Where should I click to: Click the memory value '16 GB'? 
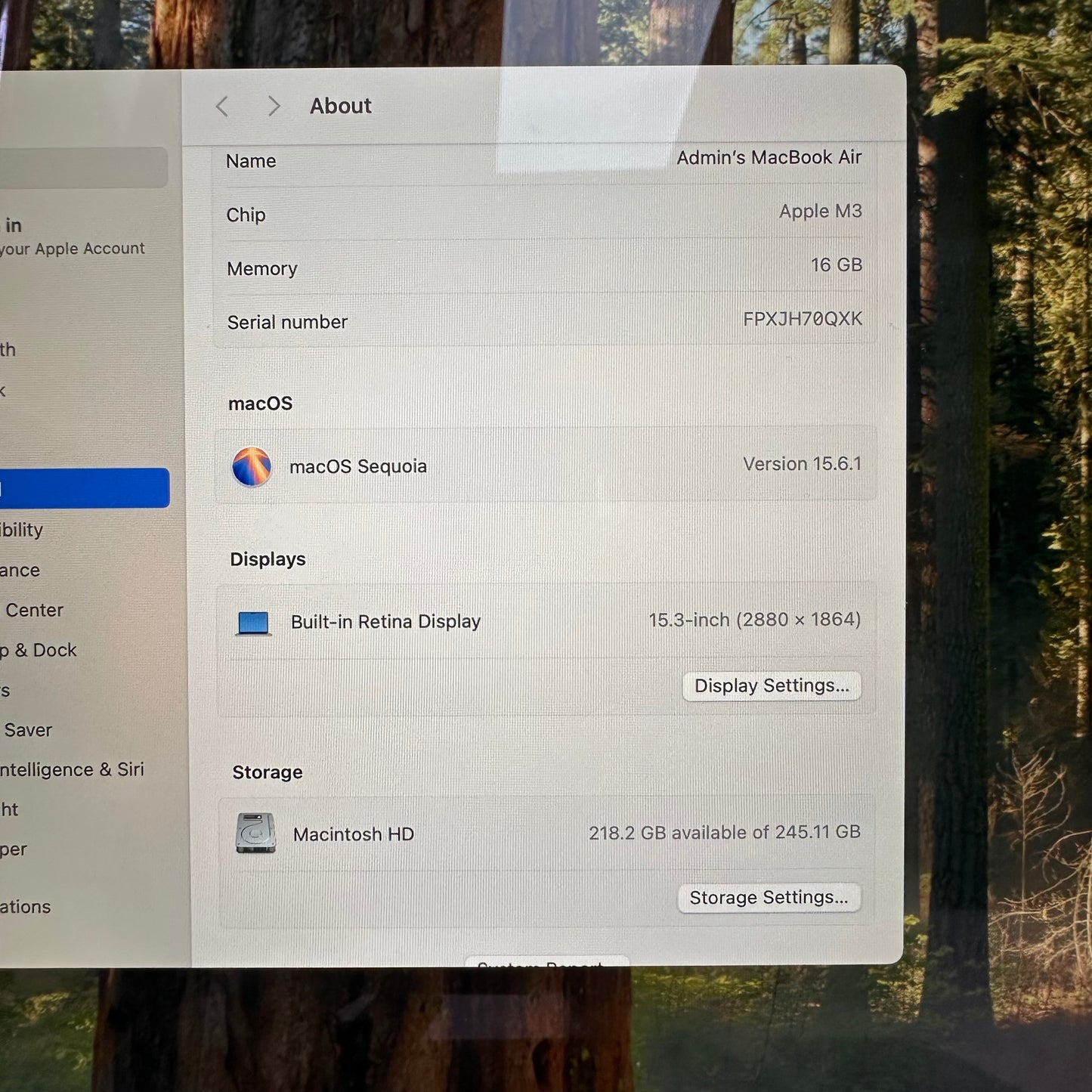[x=837, y=265]
